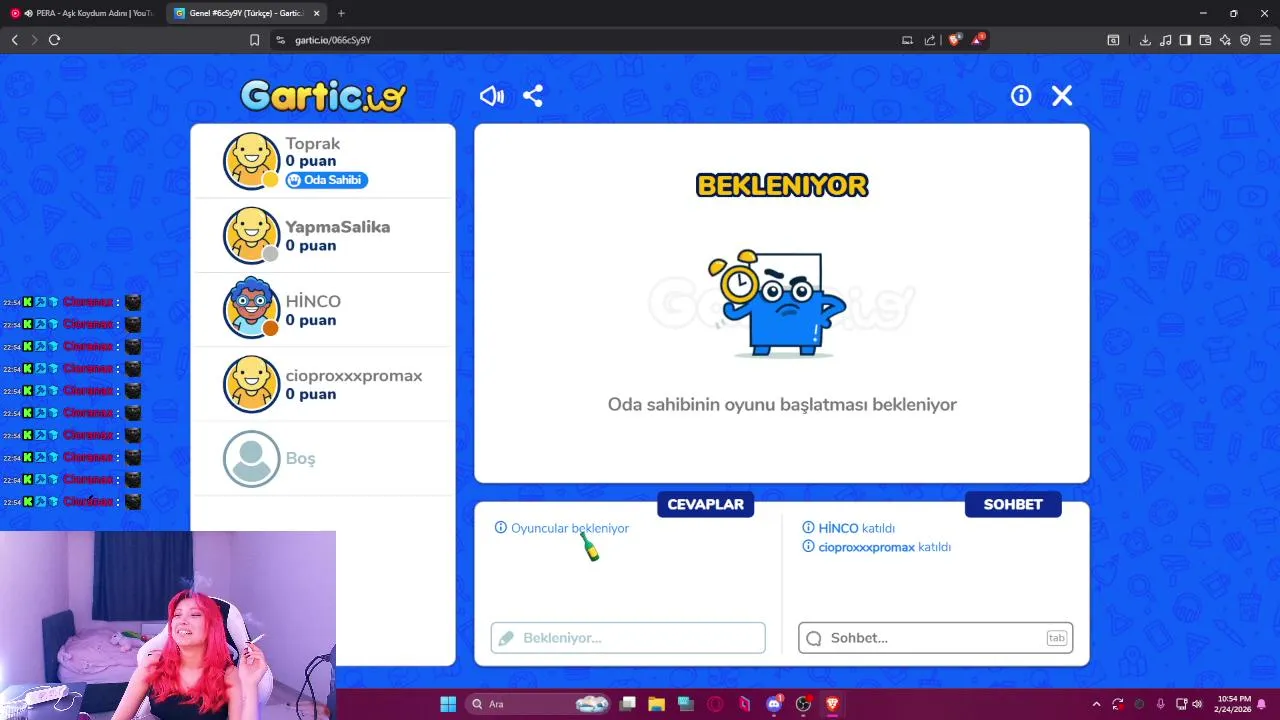Click HİNCO's player avatar
1280x720 pixels.
251,310
